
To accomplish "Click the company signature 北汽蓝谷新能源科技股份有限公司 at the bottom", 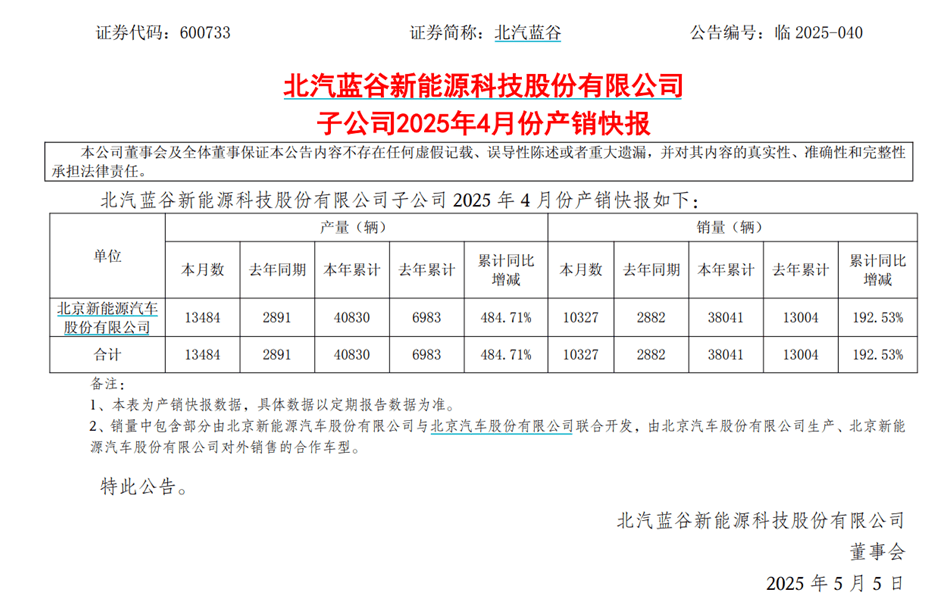I will [x=761, y=520].
